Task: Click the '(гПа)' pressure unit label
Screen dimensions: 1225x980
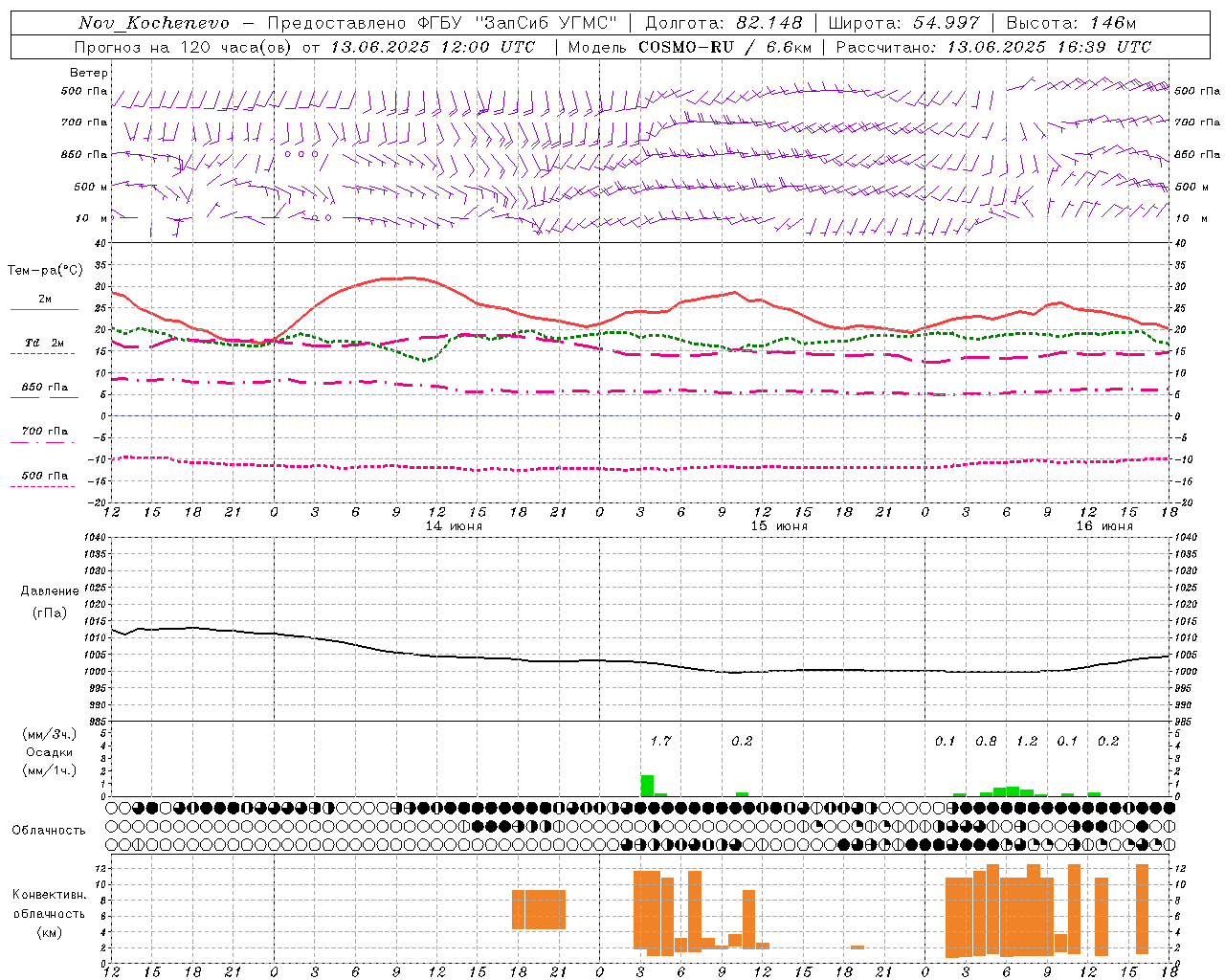Action: click(49, 613)
